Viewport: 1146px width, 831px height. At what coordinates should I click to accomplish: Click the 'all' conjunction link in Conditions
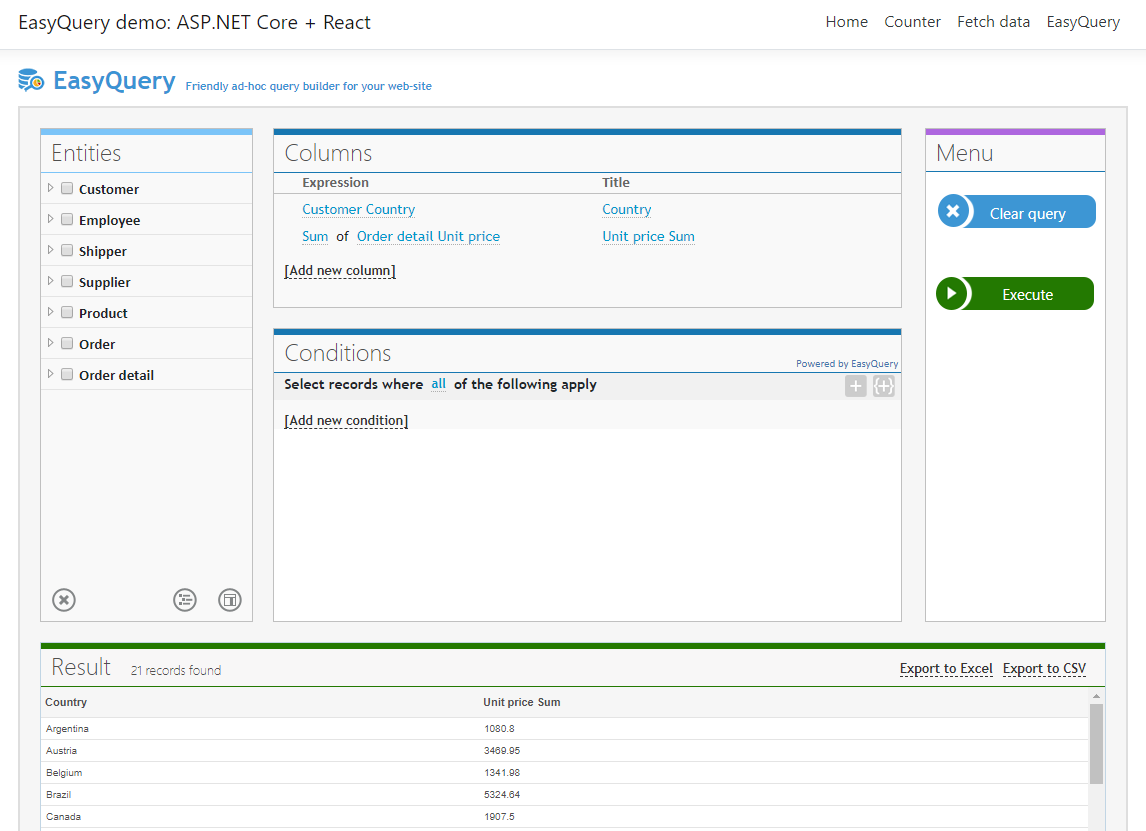pyautogui.click(x=438, y=384)
